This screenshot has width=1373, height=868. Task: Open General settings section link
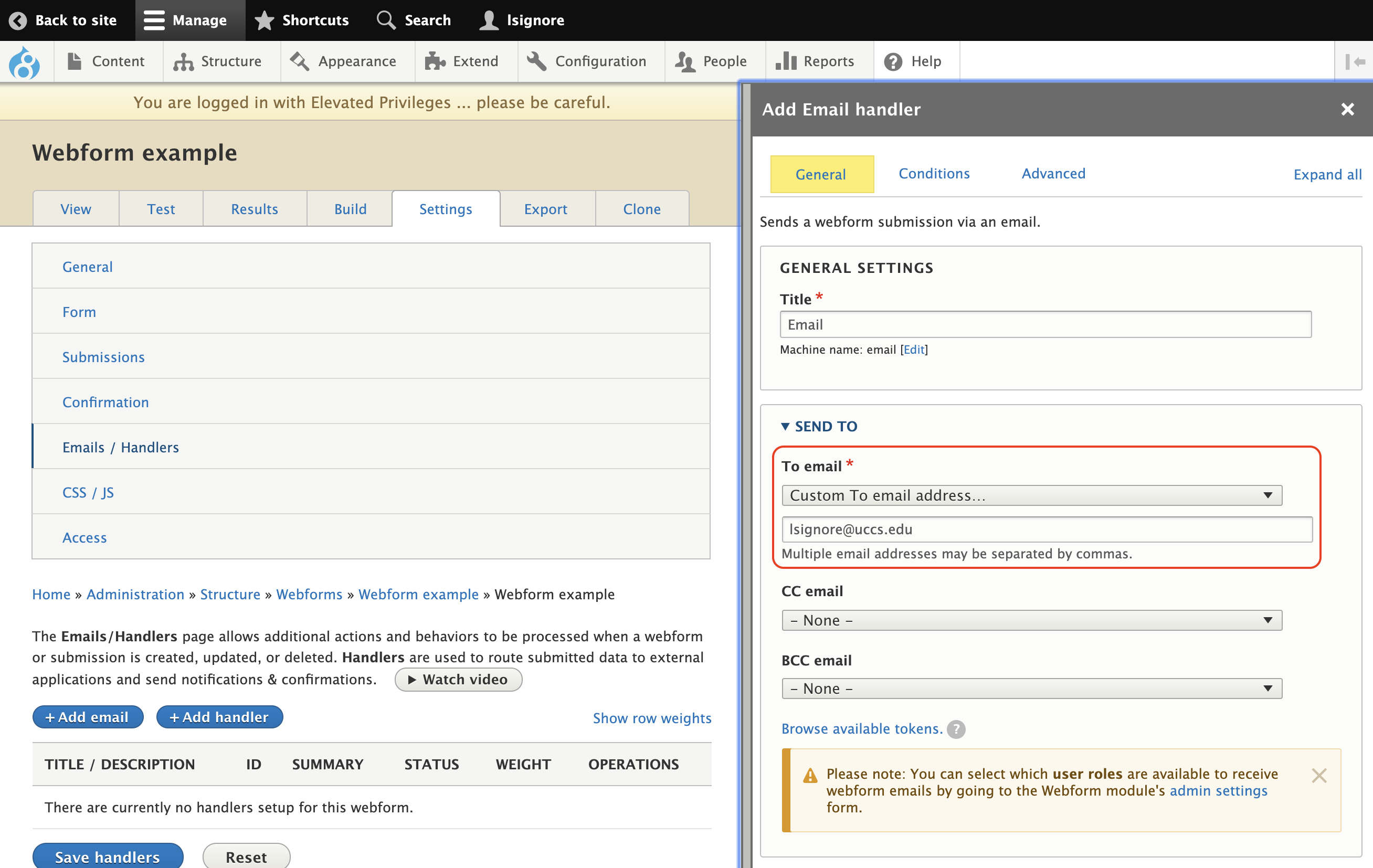(87, 267)
